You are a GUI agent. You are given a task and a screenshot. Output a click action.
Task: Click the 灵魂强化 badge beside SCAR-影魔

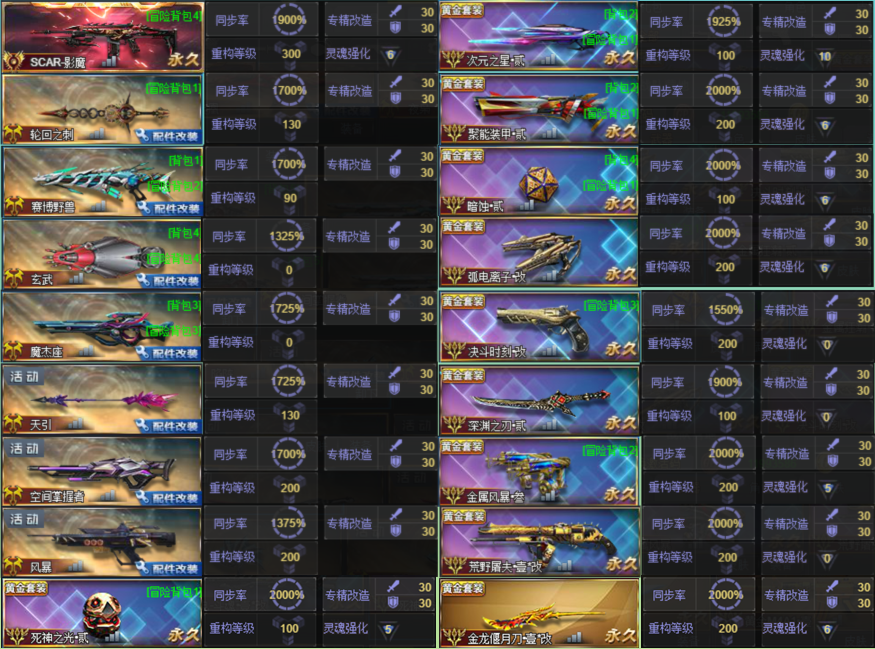391,55
